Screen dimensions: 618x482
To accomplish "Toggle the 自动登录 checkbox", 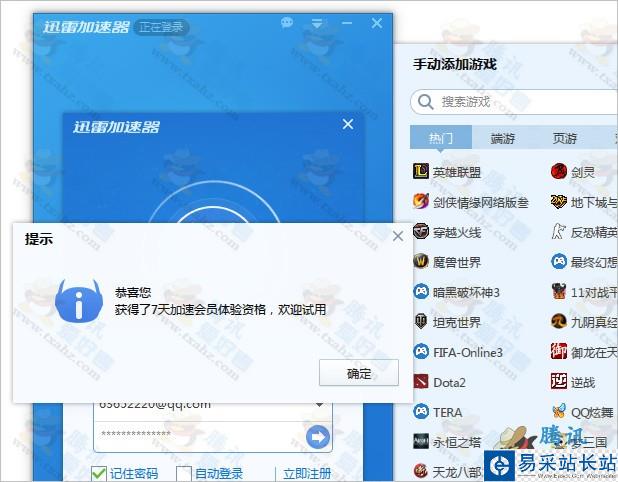I will 184,473.
